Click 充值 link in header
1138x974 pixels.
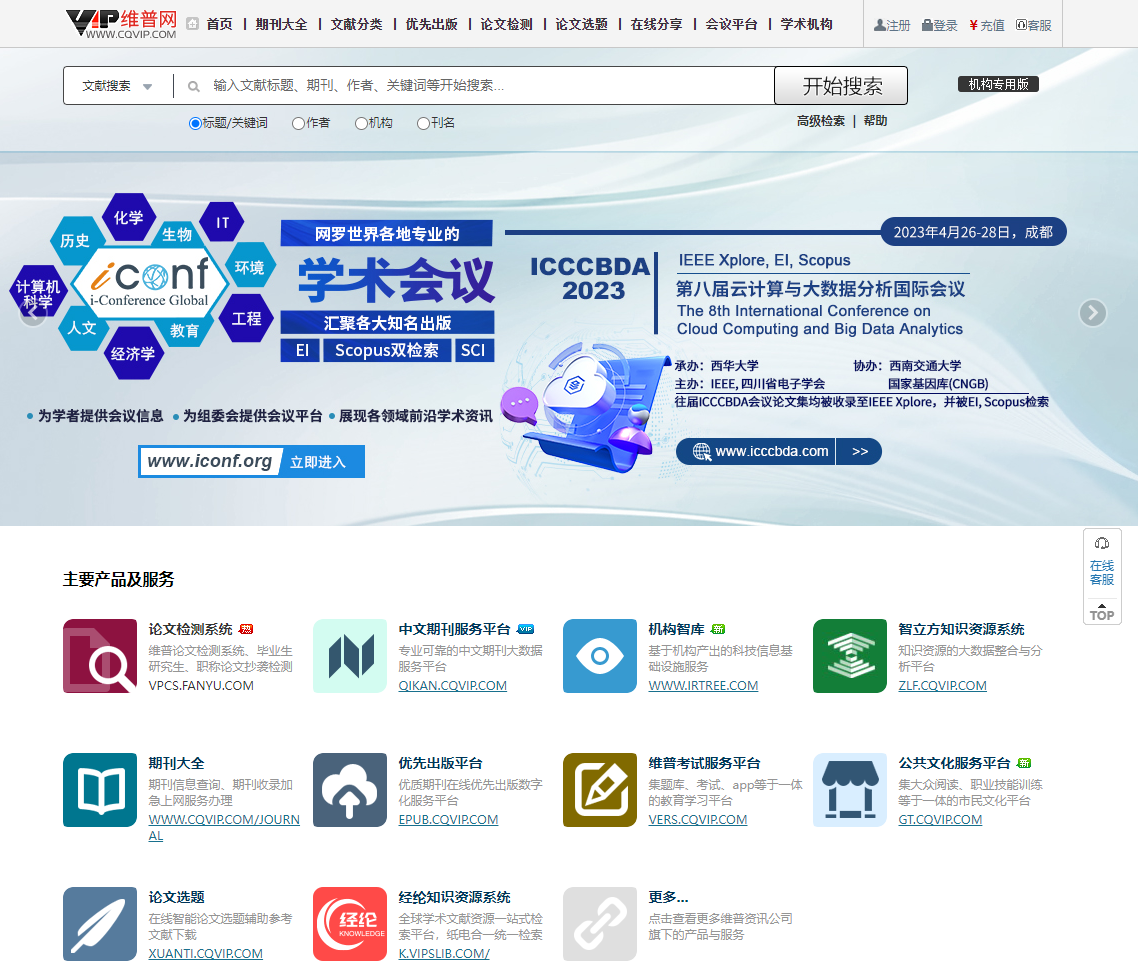pyautogui.click(x=987, y=25)
